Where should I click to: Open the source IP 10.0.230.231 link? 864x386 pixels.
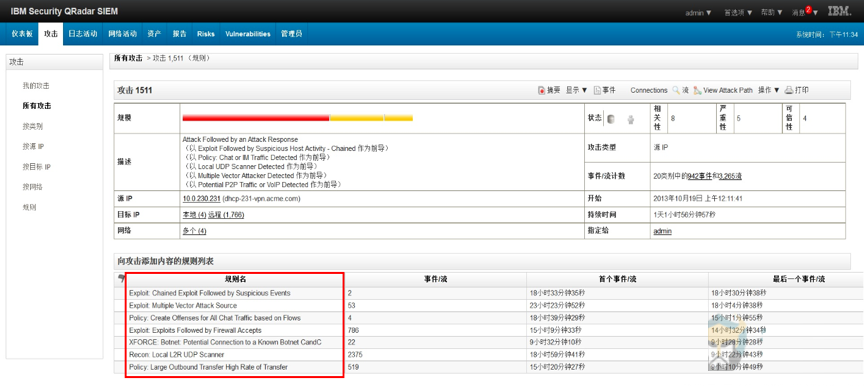[201, 198]
